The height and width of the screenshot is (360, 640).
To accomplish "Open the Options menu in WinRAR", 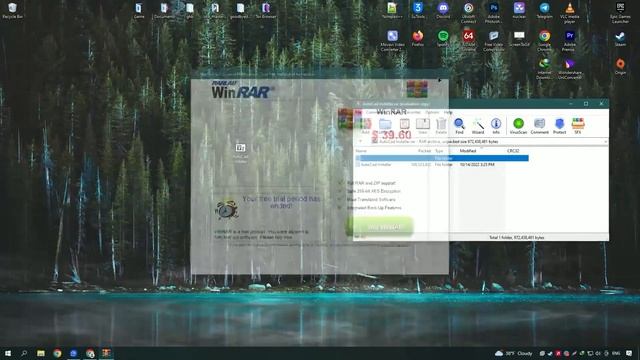I will [x=432, y=112].
